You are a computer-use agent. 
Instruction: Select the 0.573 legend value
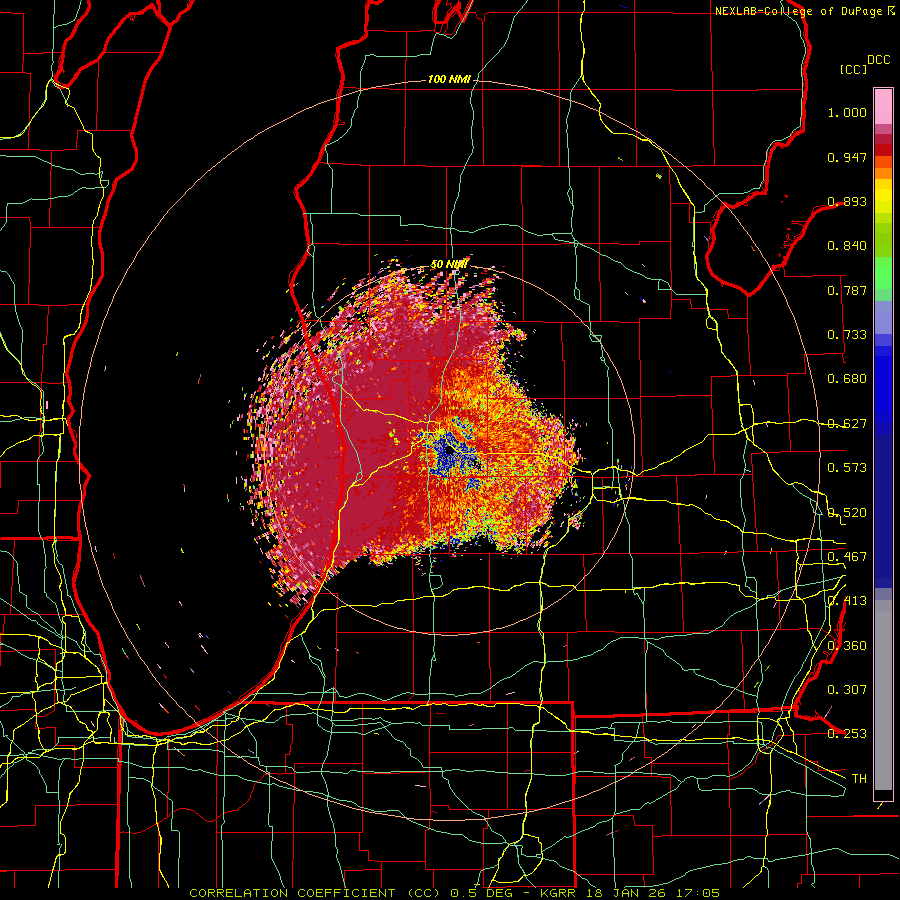pyautogui.click(x=847, y=468)
